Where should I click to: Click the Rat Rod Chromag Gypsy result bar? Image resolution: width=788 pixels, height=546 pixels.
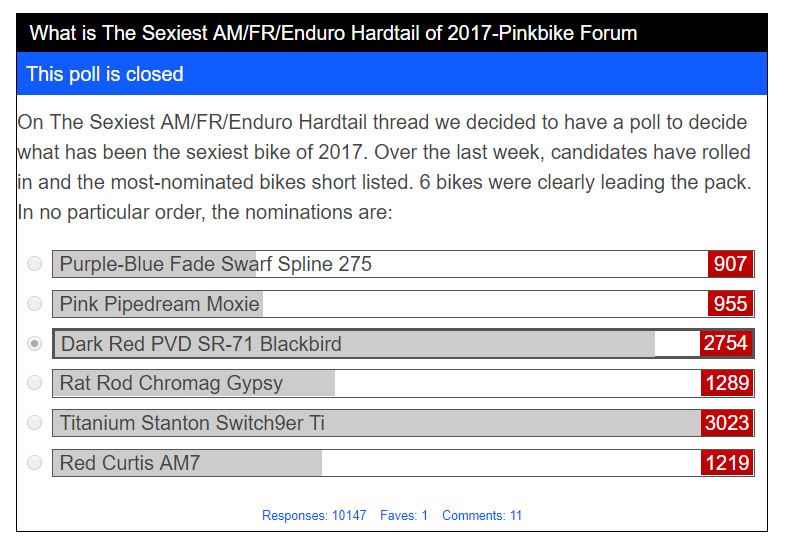point(380,383)
